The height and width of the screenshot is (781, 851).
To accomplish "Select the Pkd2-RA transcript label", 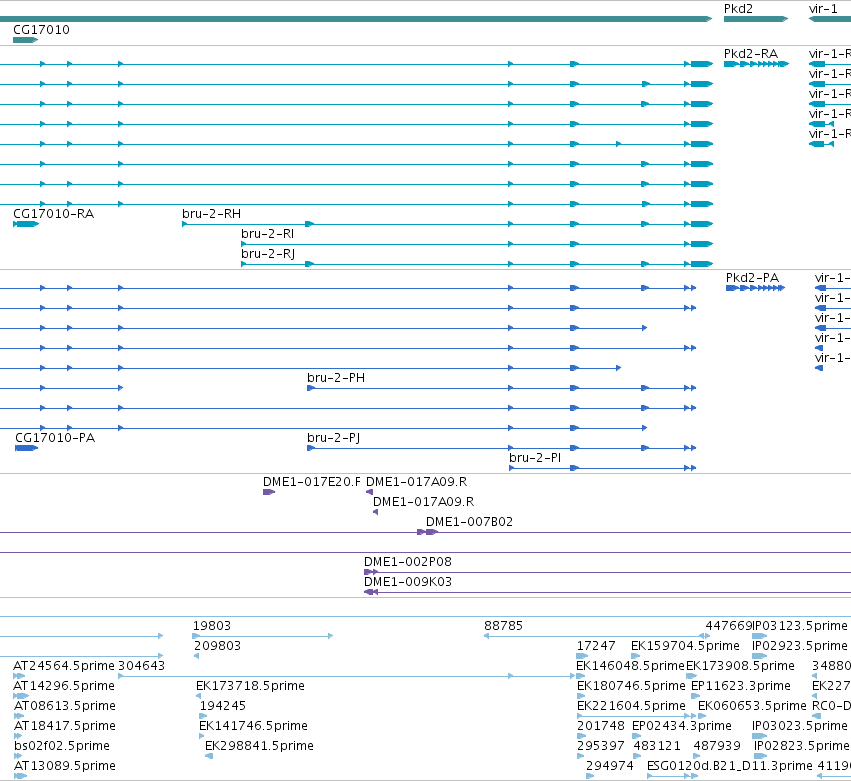I will click(751, 54).
